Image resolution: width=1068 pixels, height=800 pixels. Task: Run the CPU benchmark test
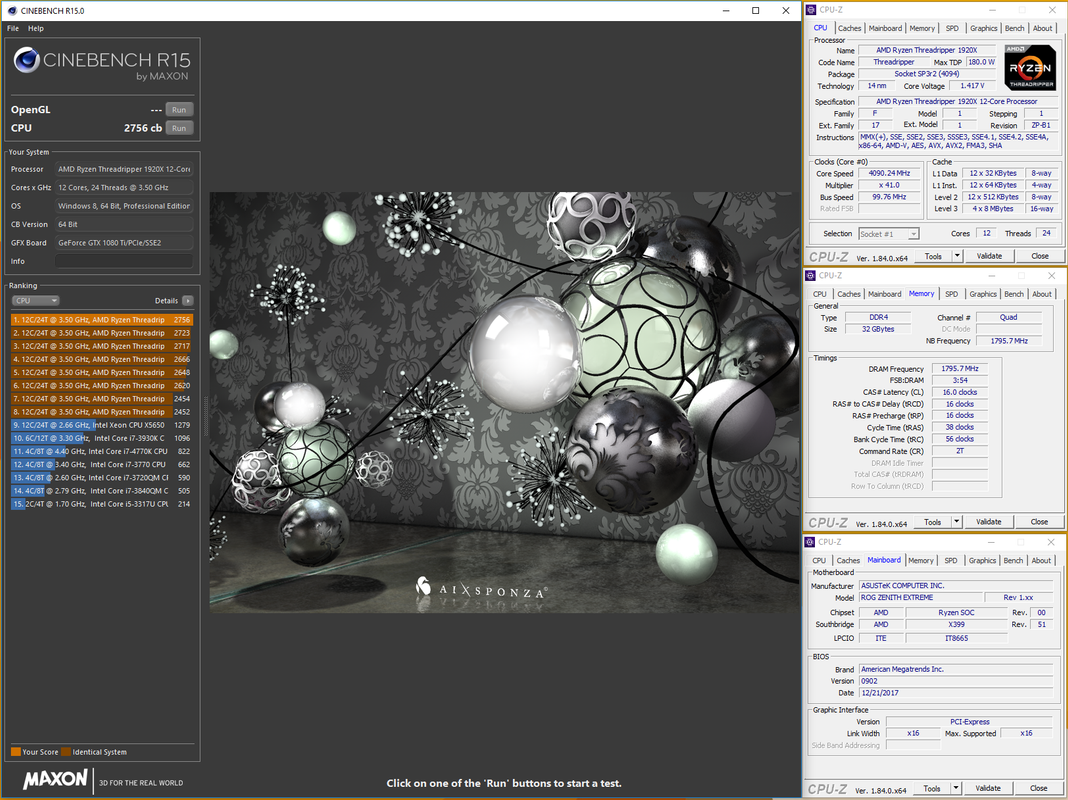[179, 128]
